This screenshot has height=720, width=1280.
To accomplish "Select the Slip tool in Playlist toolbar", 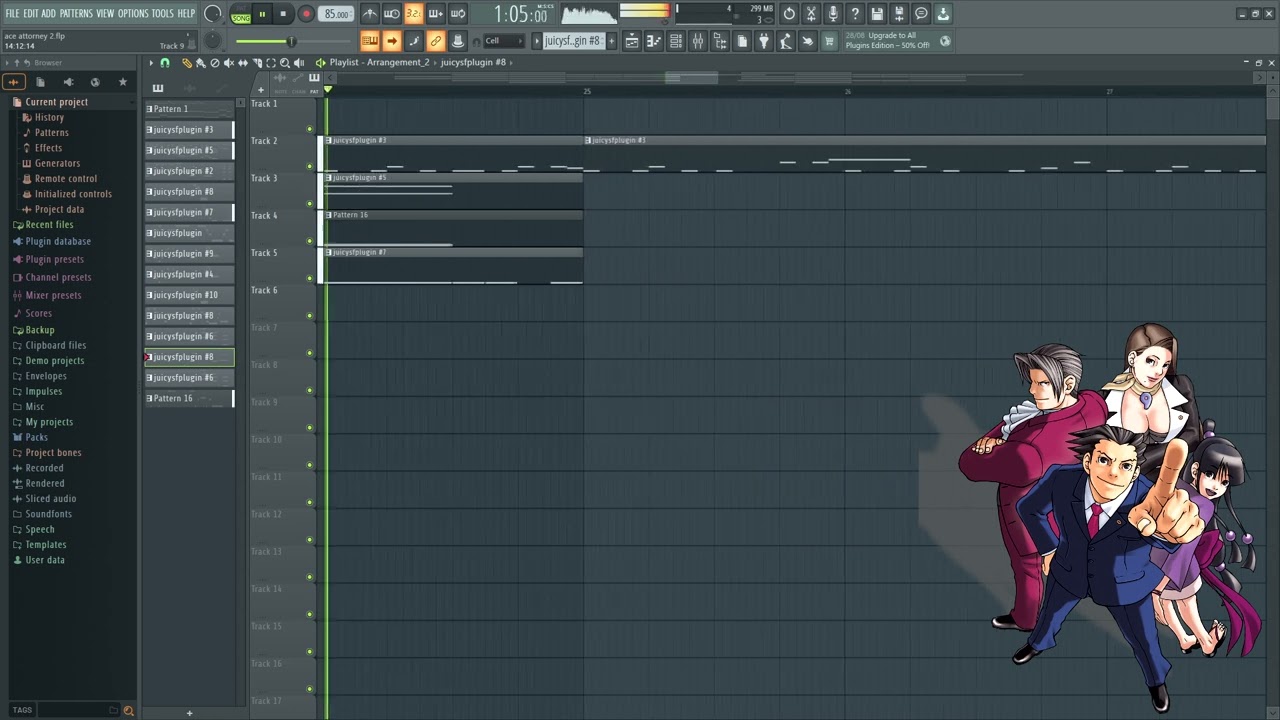I will [243, 63].
